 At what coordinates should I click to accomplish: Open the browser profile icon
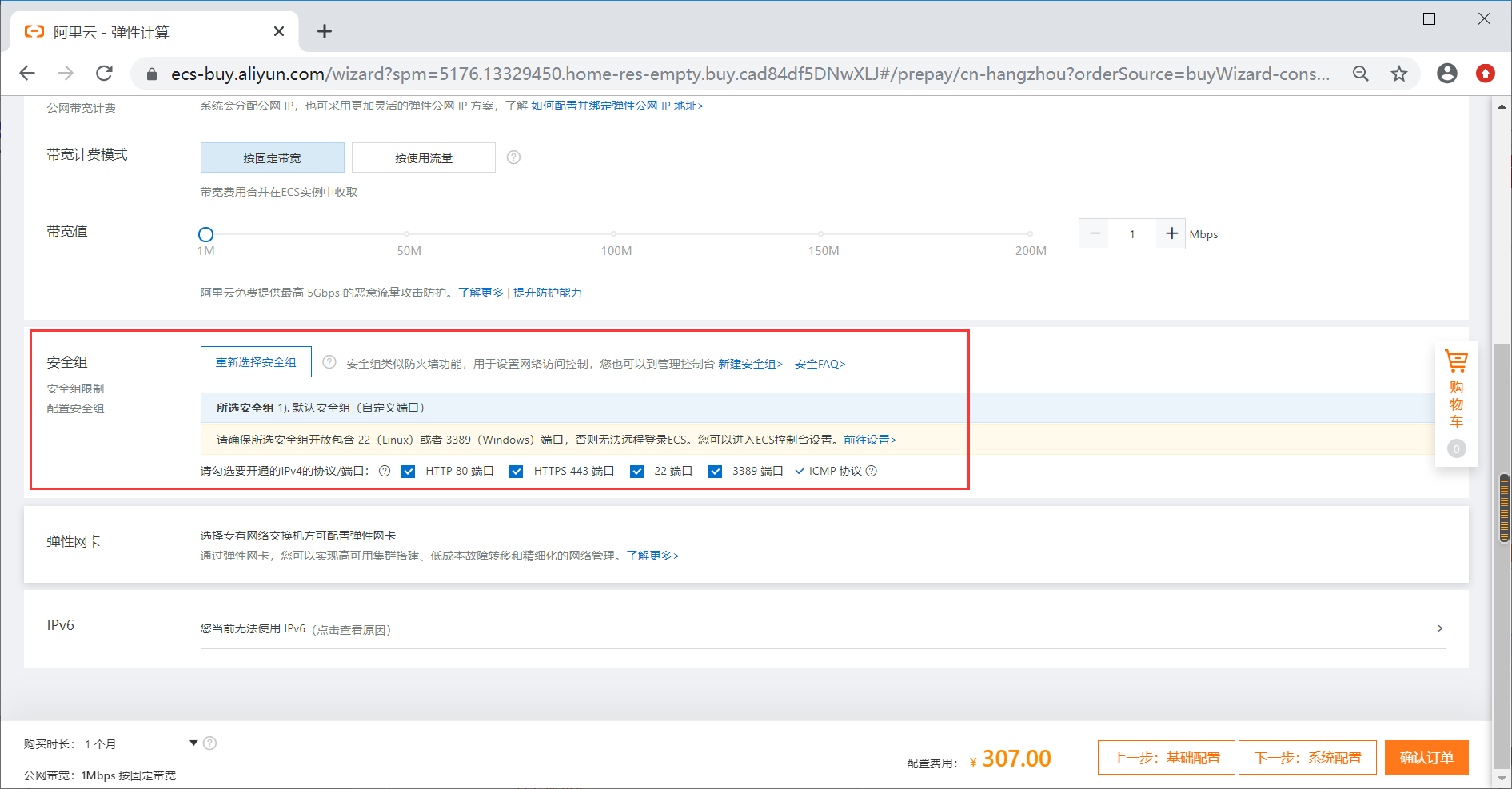(x=1446, y=74)
